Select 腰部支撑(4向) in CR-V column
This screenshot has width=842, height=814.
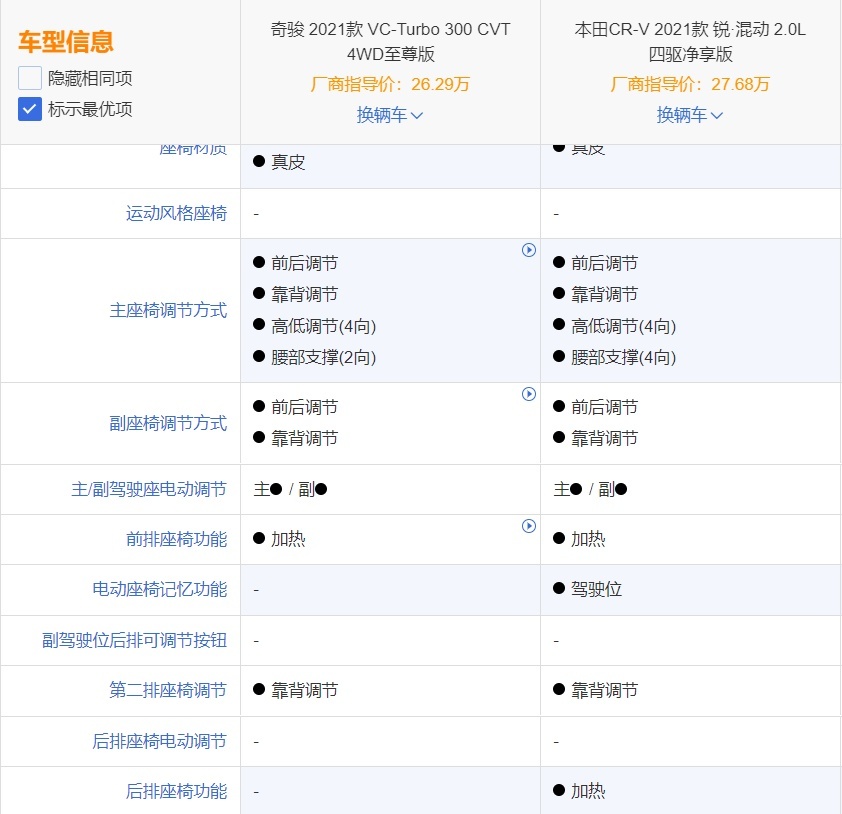(623, 357)
